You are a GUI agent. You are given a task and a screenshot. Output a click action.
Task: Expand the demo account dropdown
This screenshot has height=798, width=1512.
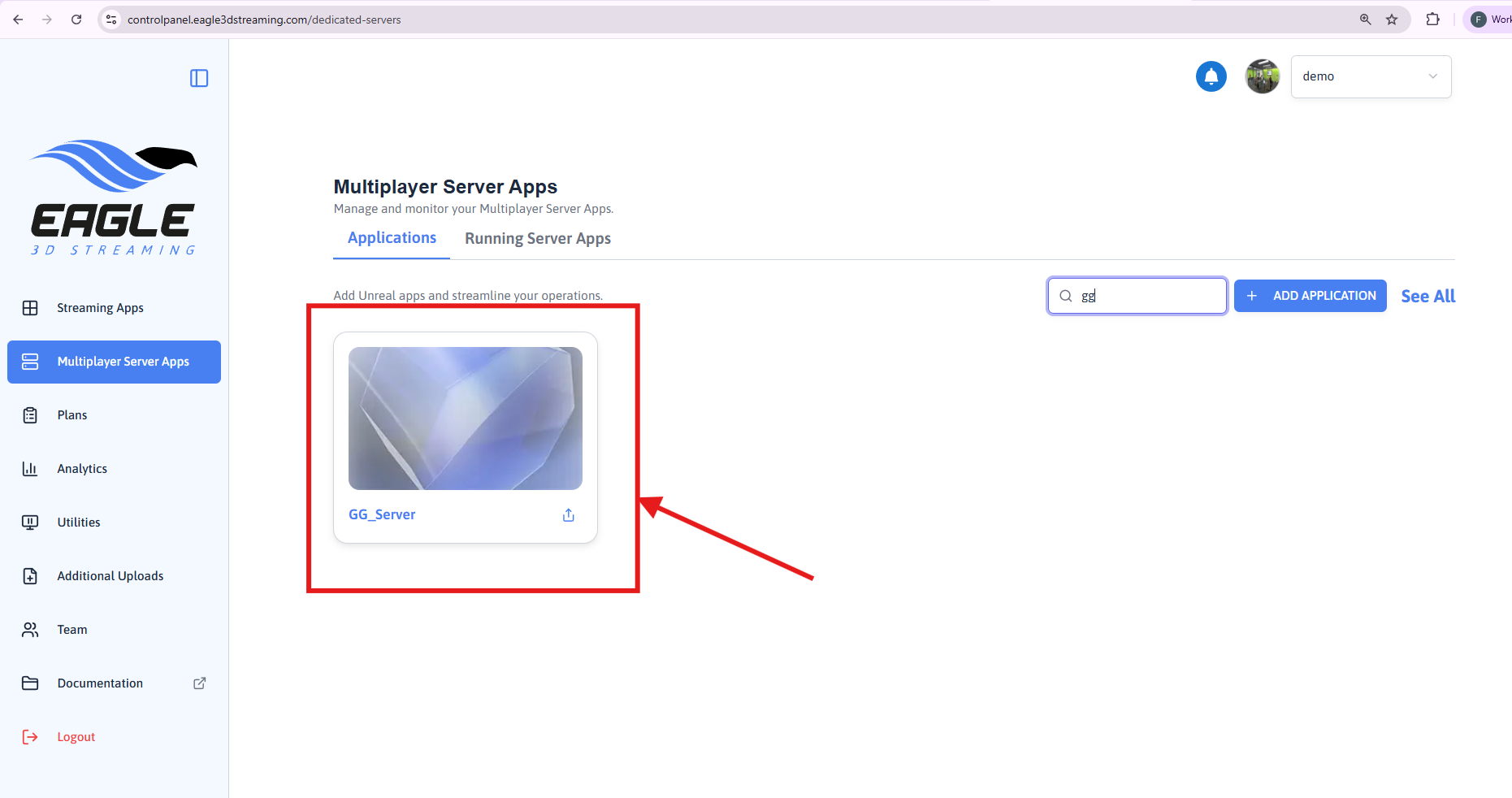(1370, 76)
